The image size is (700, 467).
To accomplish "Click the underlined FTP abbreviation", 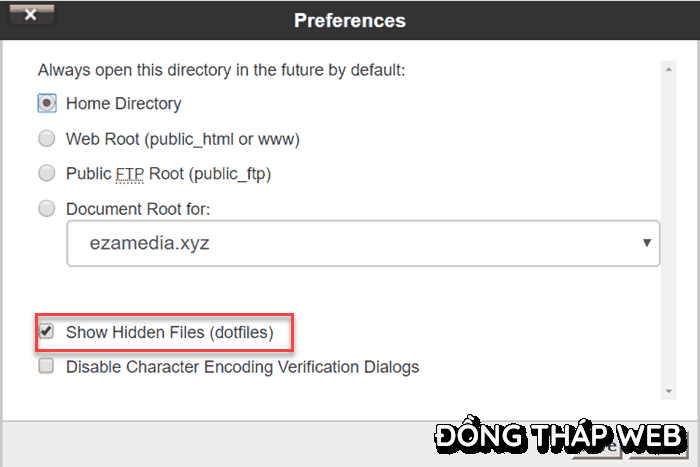I will [x=130, y=174].
